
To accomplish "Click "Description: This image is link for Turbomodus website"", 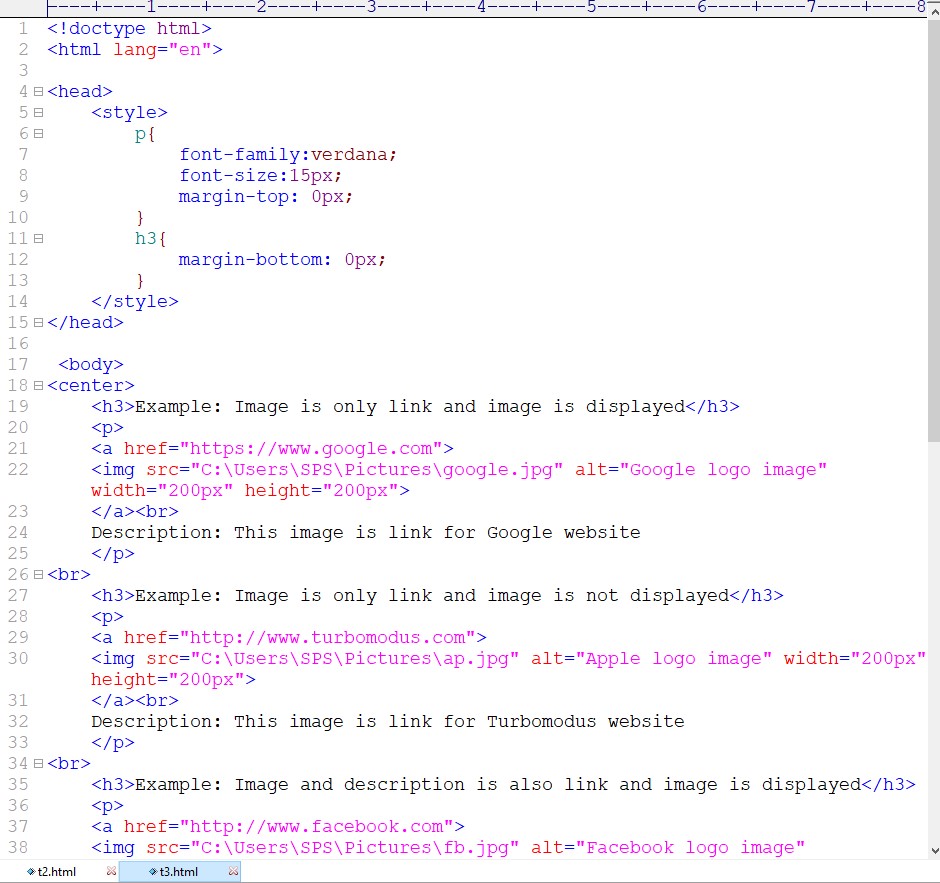I will point(388,721).
